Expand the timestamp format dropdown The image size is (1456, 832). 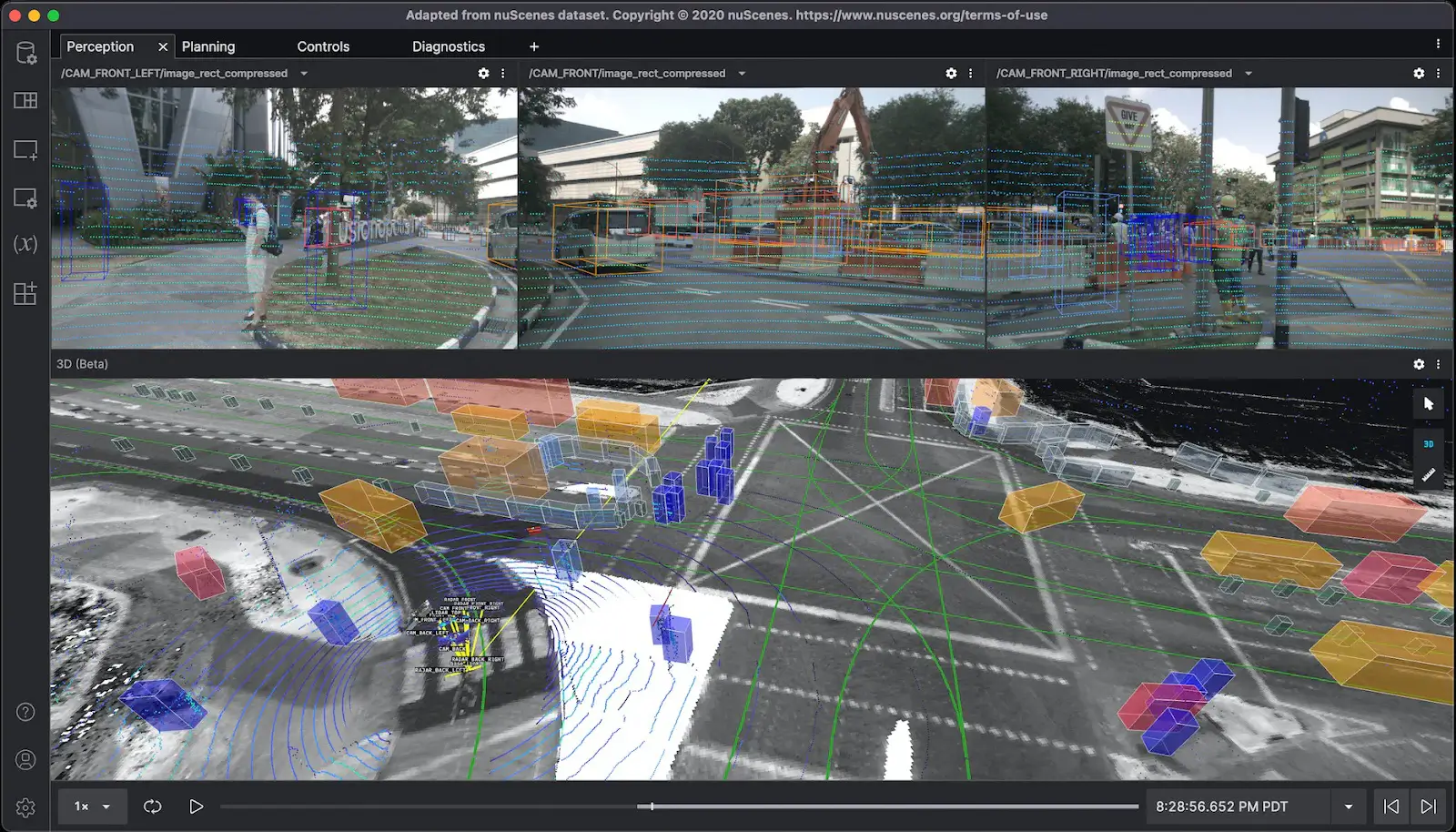click(1348, 807)
